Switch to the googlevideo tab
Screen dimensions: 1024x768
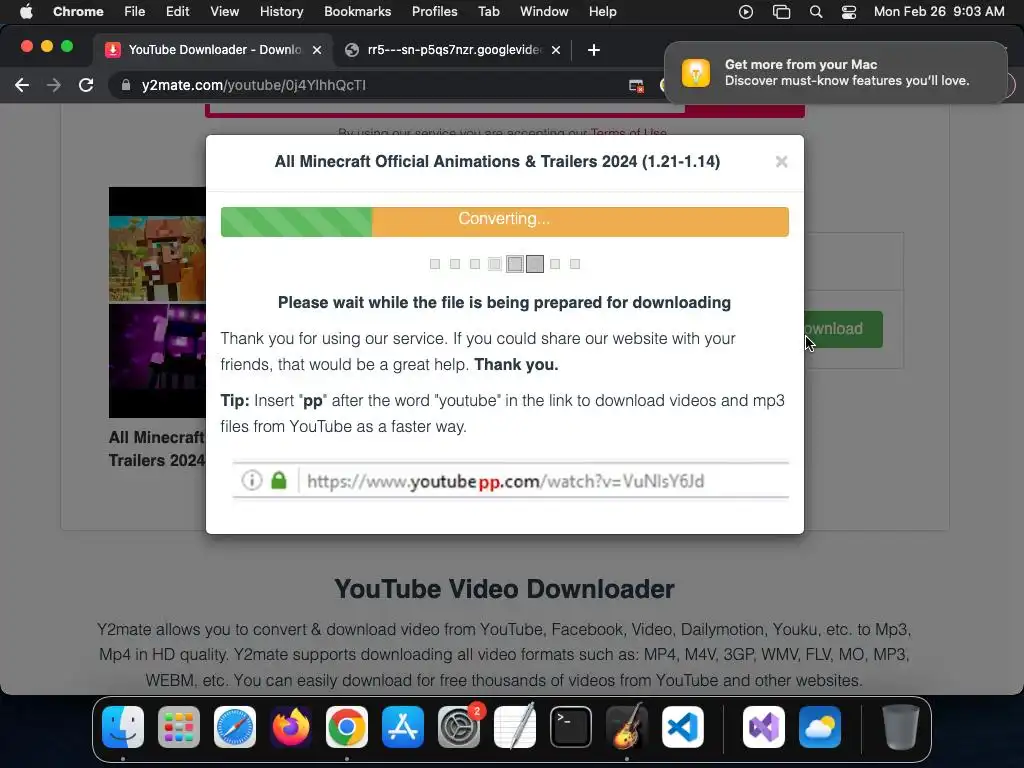coord(454,50)
